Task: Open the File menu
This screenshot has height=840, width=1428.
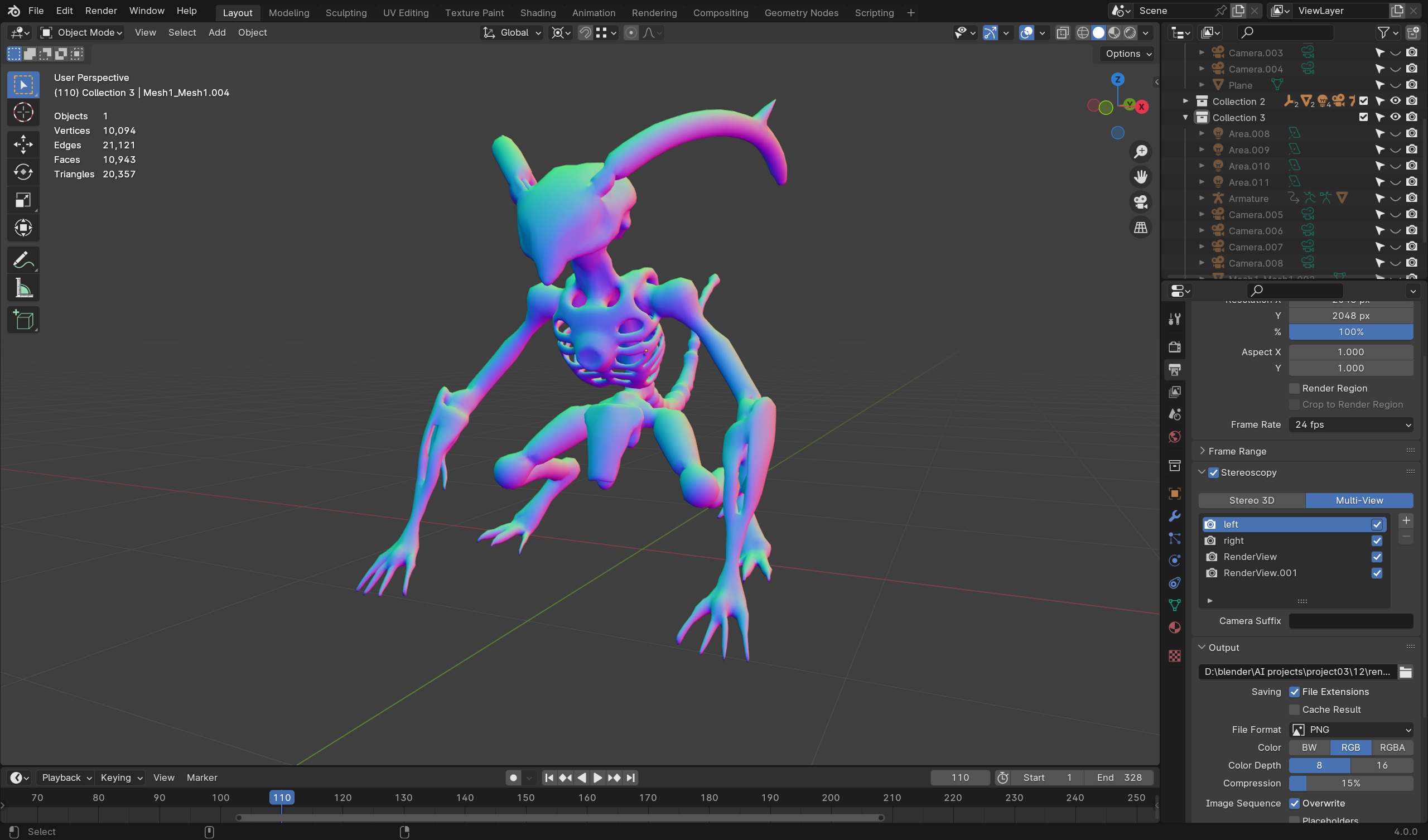Action: click(x=36, y=11)
